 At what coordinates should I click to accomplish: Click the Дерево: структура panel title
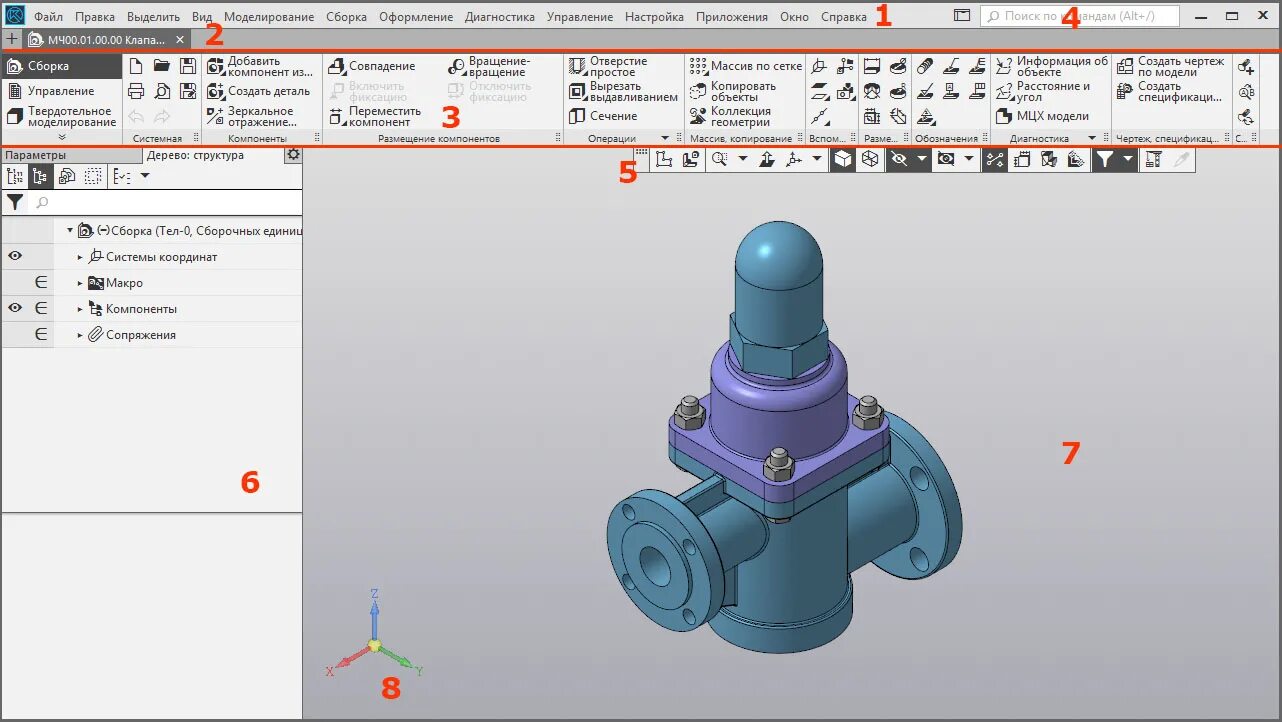pyautogui.click(x=195, y=155)
